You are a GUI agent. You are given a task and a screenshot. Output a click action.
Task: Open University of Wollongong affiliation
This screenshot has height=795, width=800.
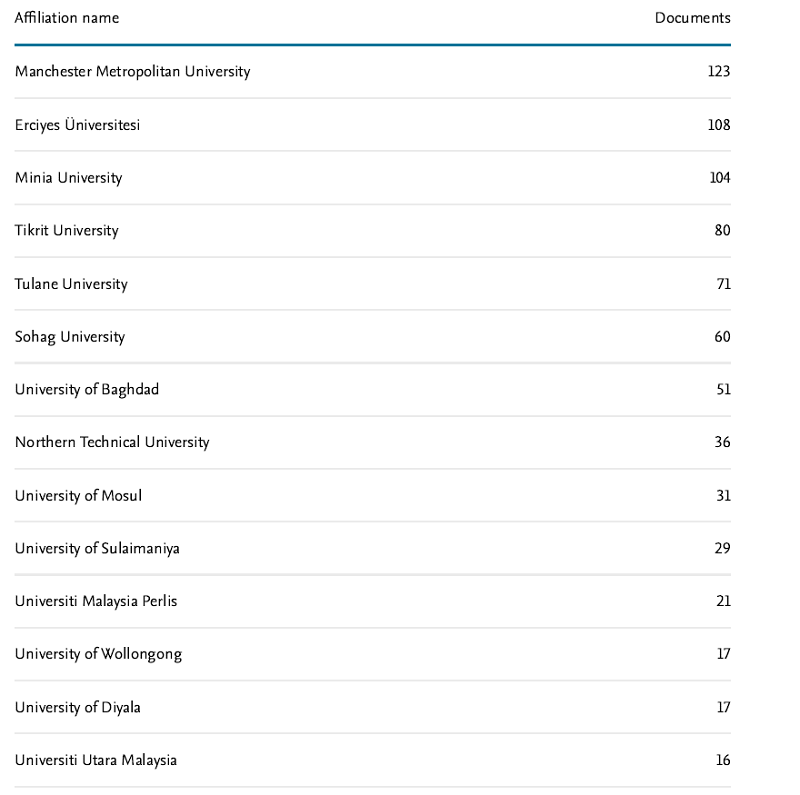click(x=98, y=655)
